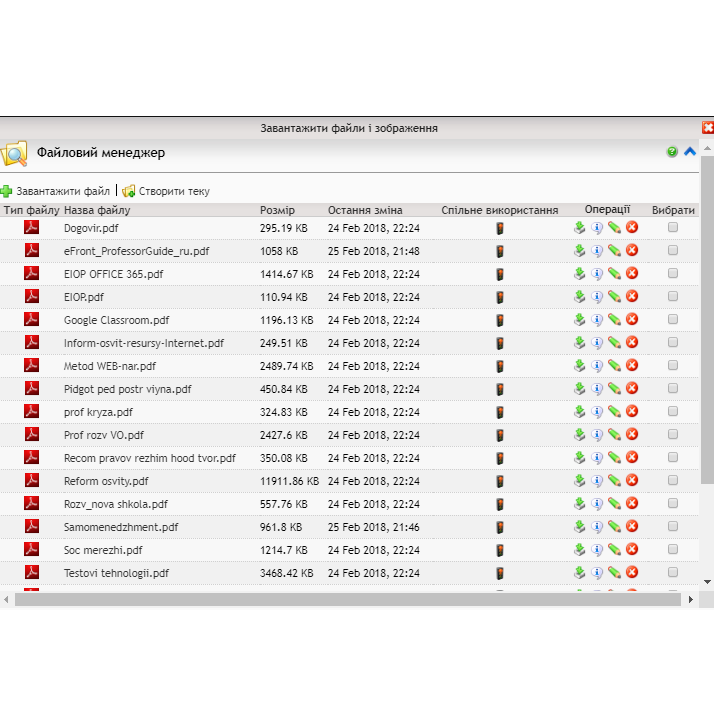Close the Завантажити файли і зображення dialog
Screen dimensions: 716x716
pyautogui.click(x=708, y=127)
